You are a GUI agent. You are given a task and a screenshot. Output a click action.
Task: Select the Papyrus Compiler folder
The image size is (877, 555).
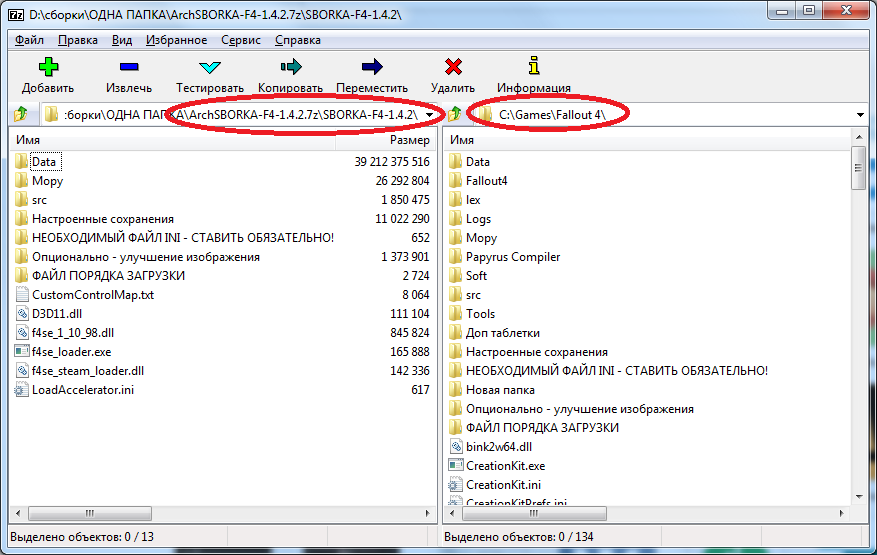click(512, 257)
